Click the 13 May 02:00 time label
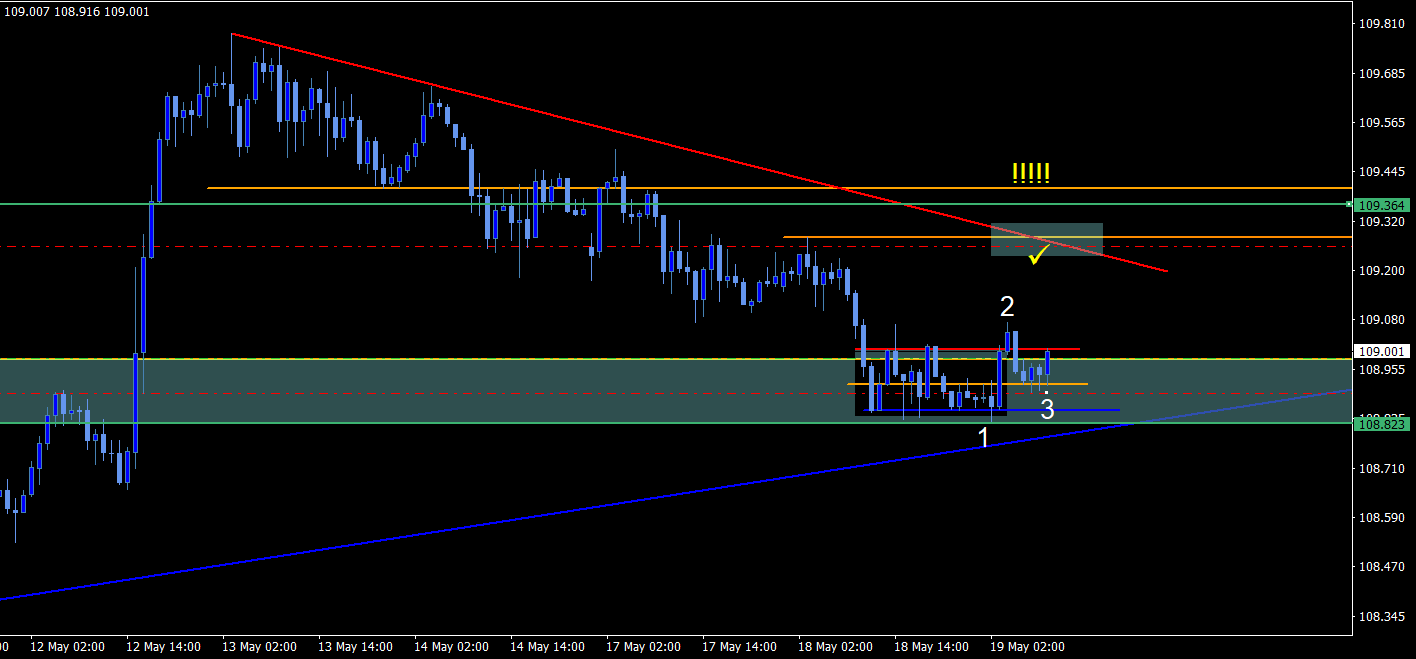 [x=259, y=647]
